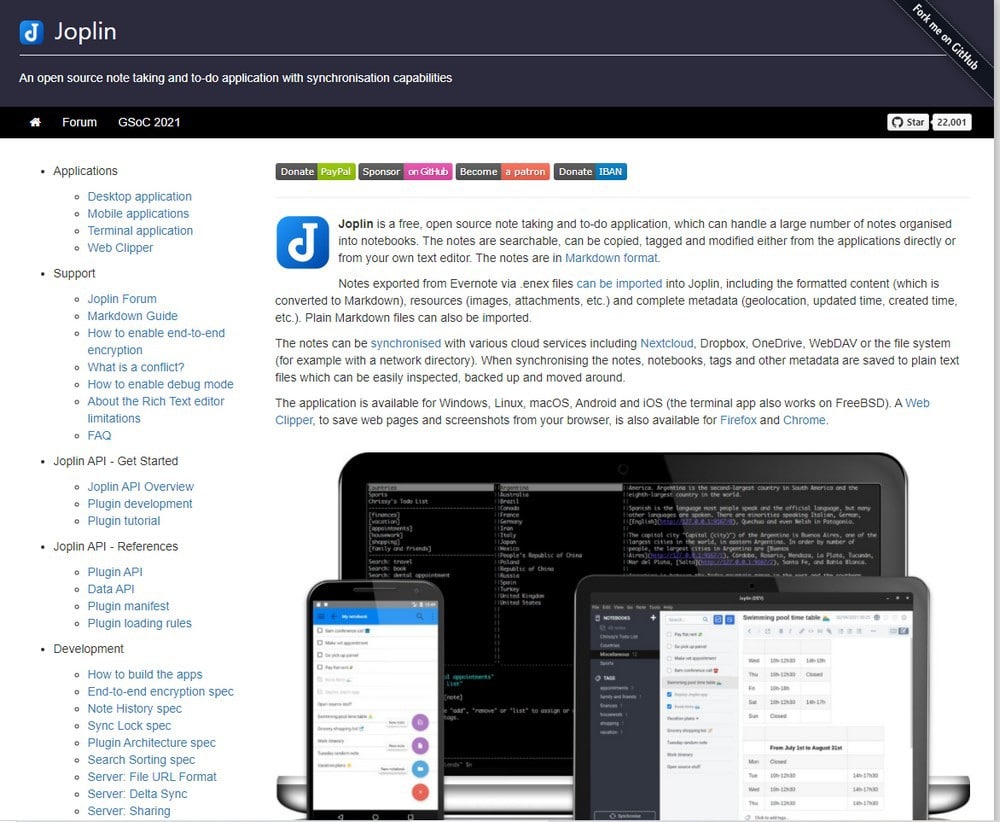The width and height of the screenshot is (1000, 822).
Task: Open the Web Clipper sidebar link
Action: tap(120, 248)
